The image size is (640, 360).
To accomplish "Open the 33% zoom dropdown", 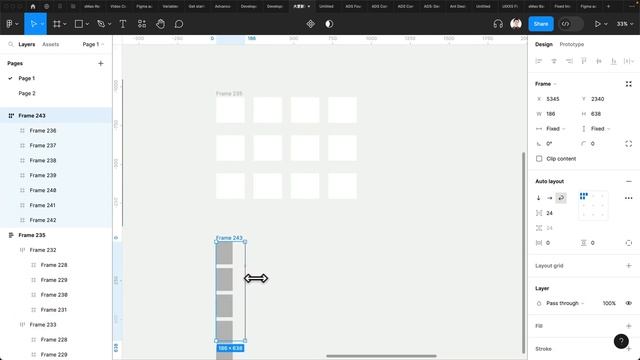I will (625, 24).
